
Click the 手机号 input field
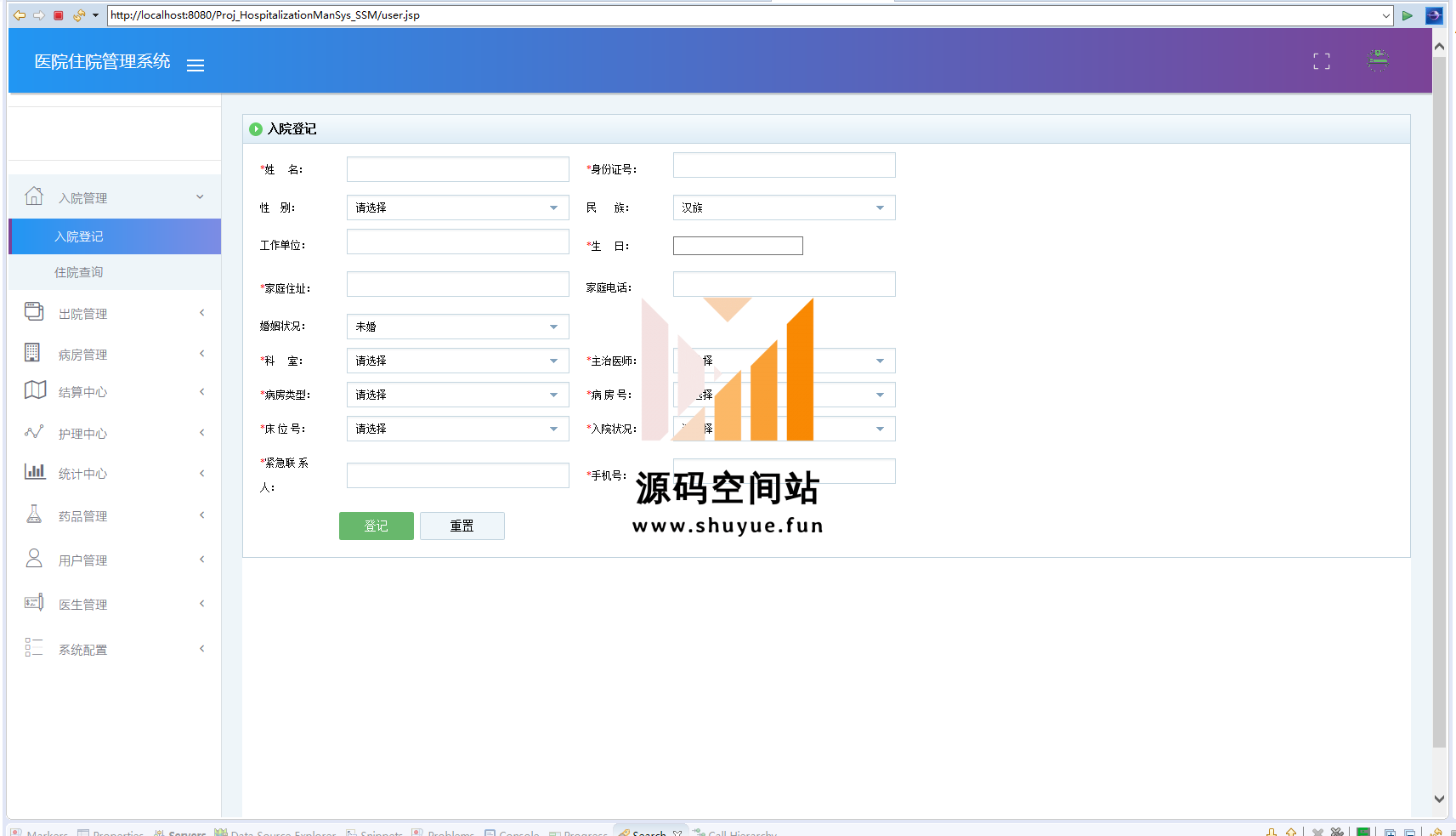784,471
